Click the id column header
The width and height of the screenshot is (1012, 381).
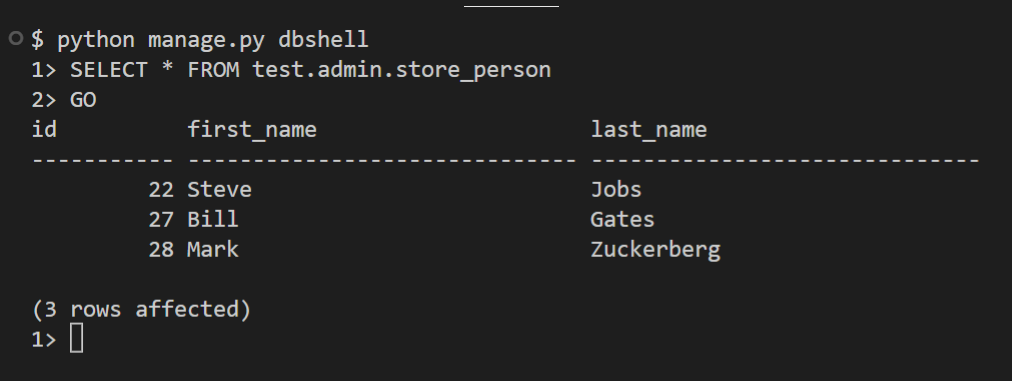tap(45, 129)
